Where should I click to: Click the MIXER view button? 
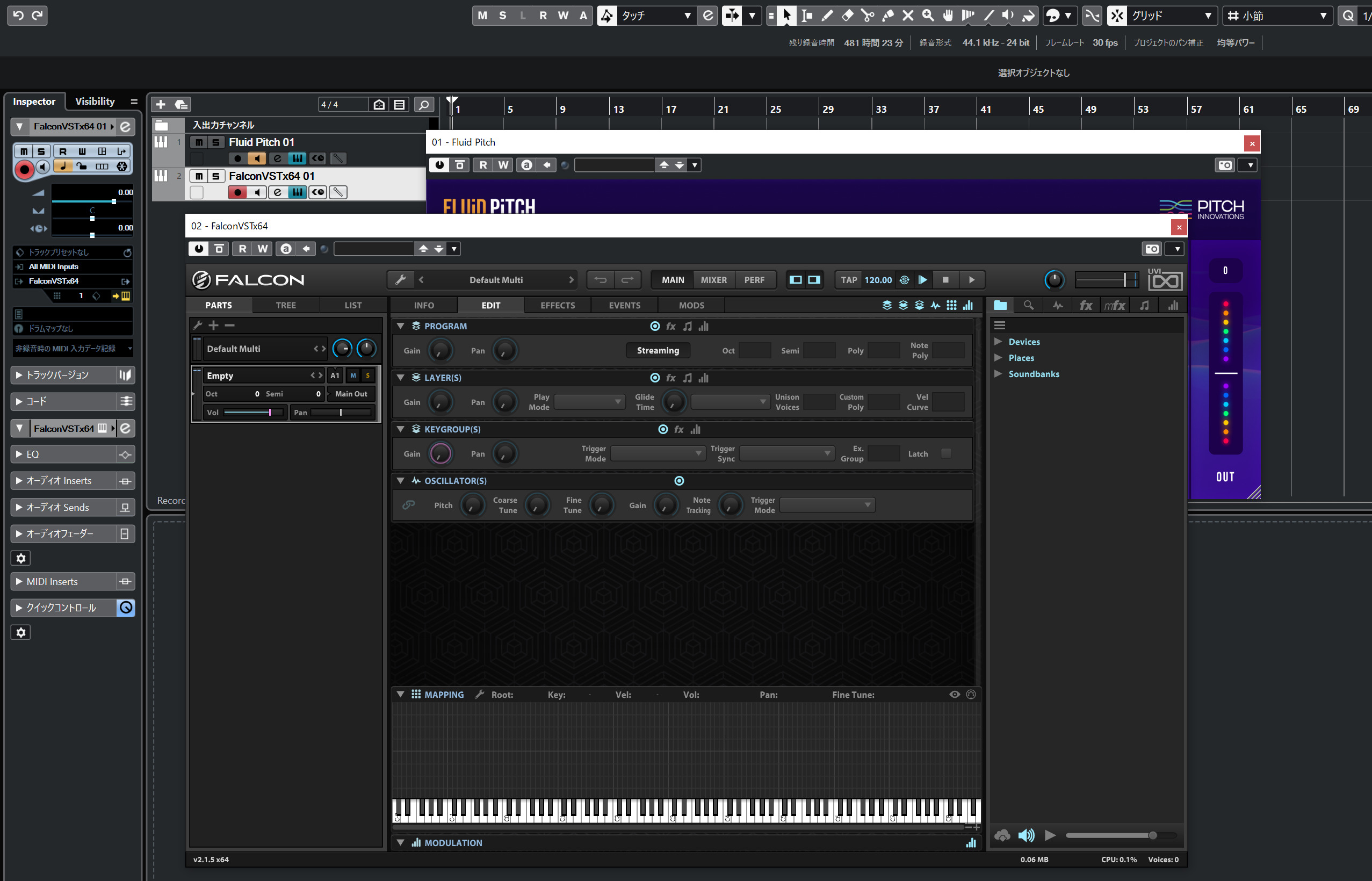pos(713,280)
